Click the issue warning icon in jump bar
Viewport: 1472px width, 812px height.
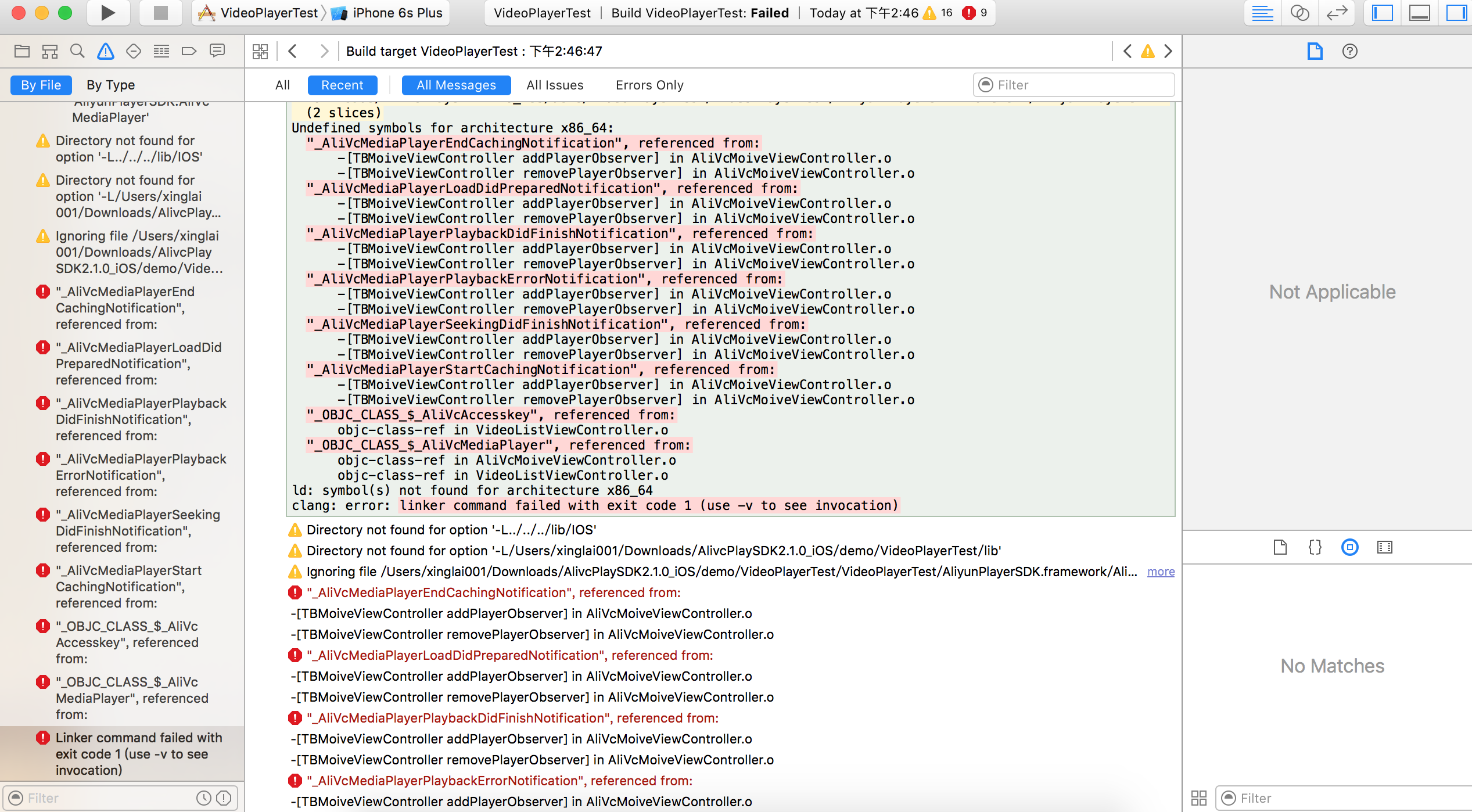point(1148,51)
